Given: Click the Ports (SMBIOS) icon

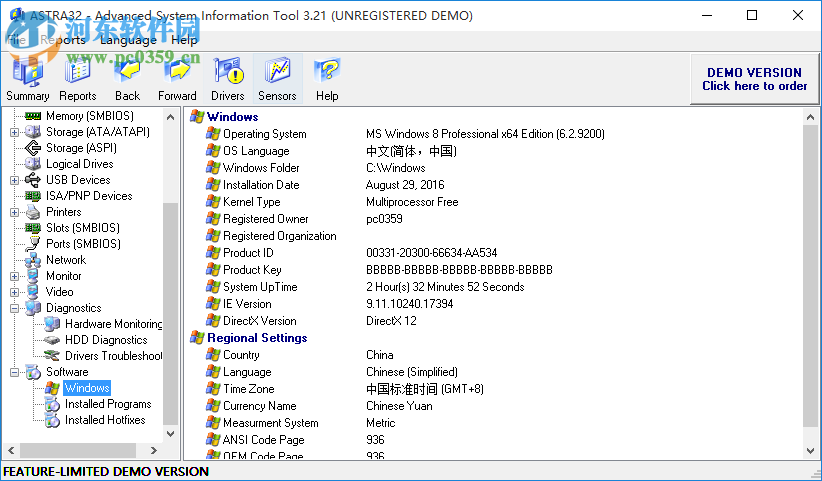Looking at the screenshot, I should click(x=33, y=244).
